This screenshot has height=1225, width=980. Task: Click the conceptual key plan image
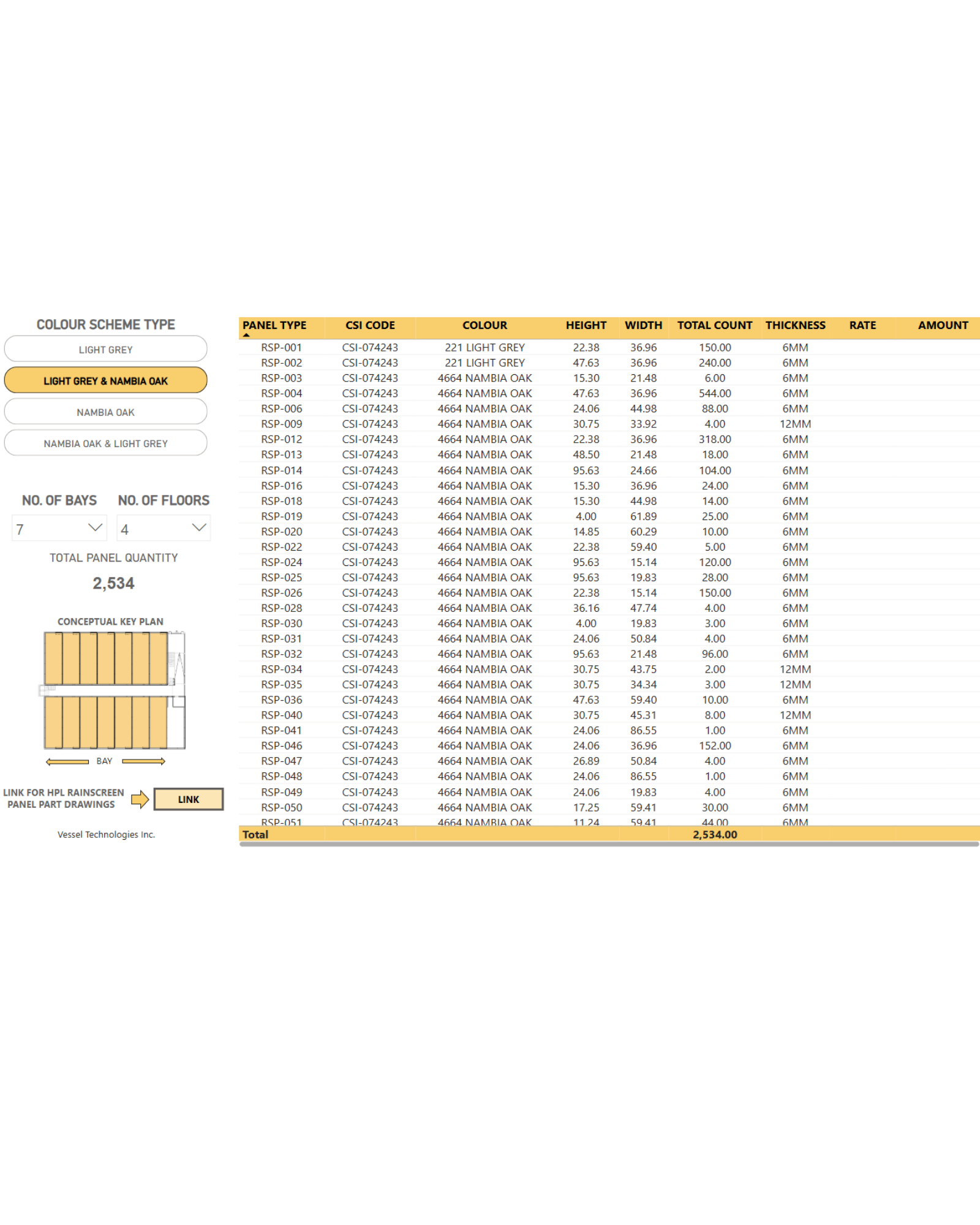pyautogui.click(x=114, y=690)
